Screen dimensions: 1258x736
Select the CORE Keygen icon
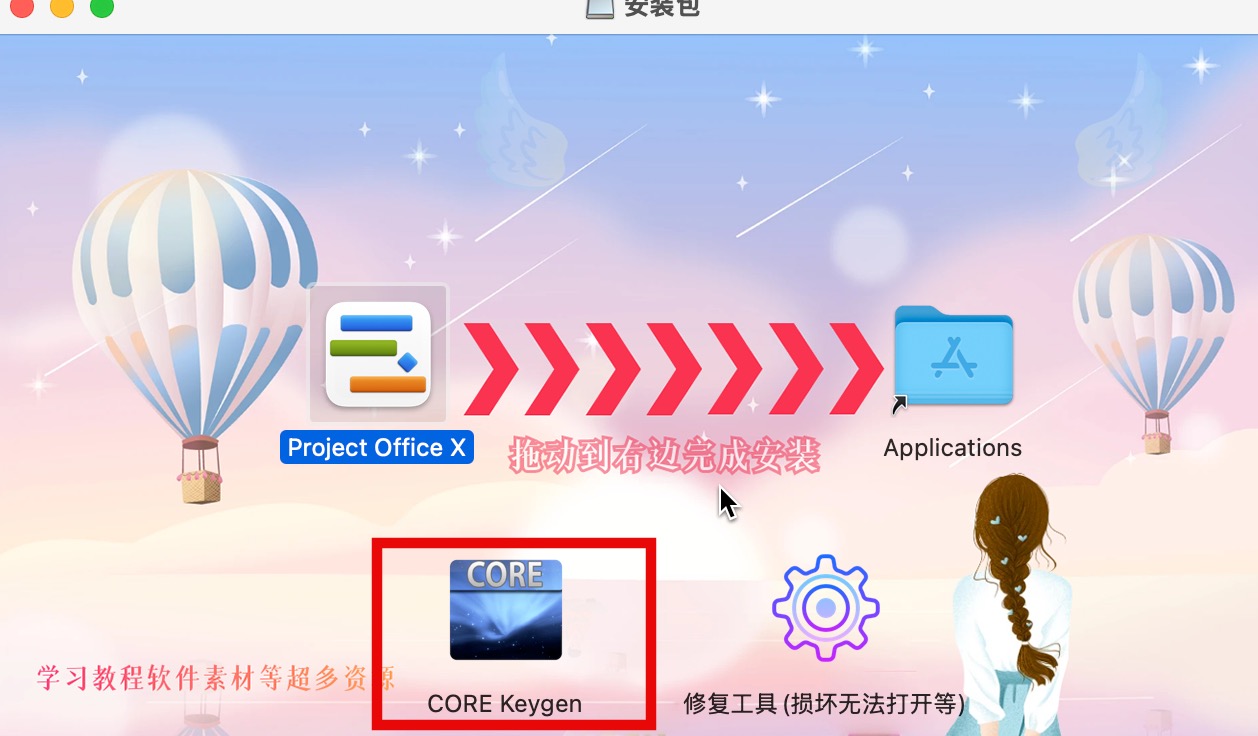[506, 609]
